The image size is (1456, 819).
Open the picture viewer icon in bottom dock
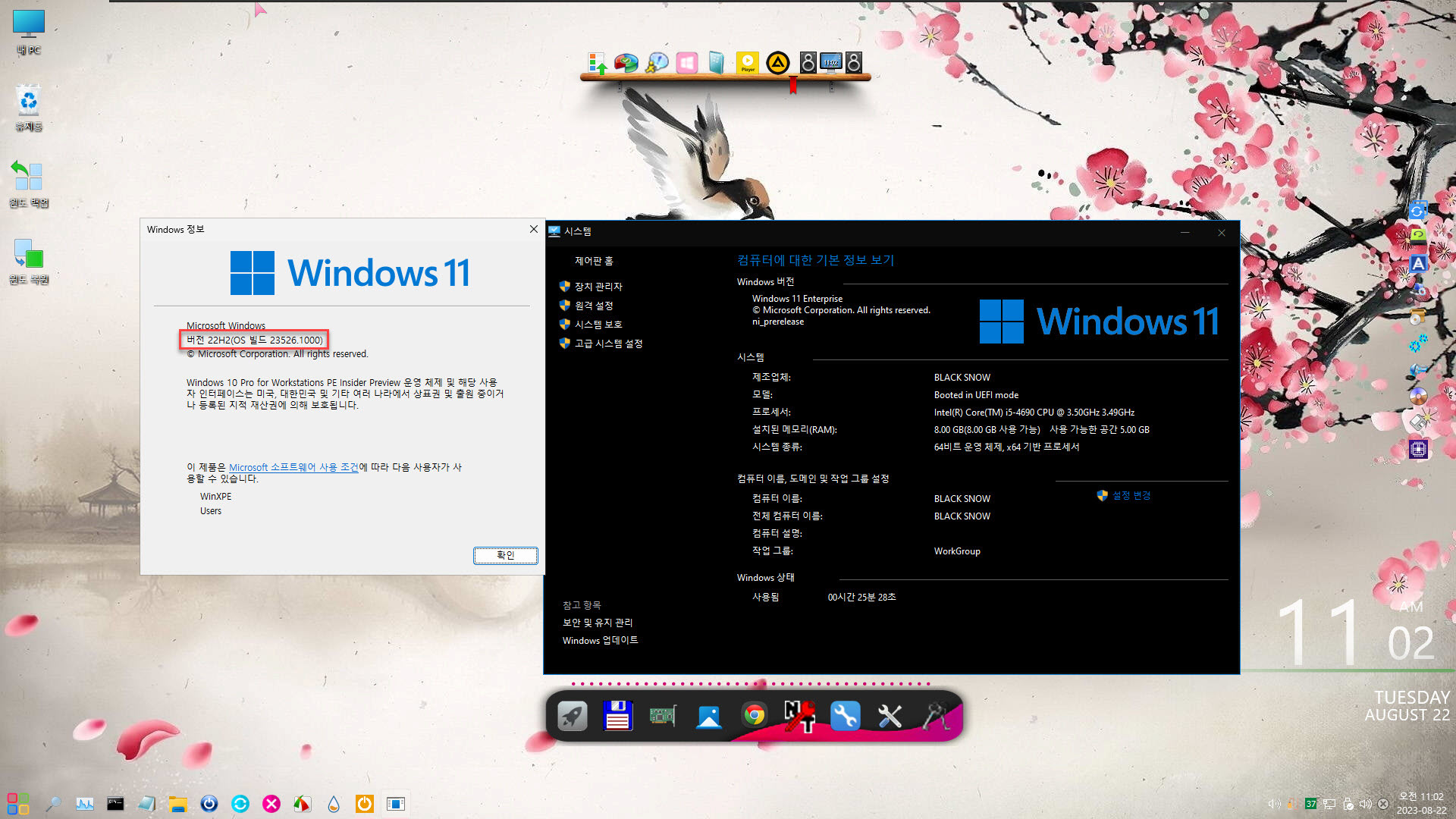[708, 716]
